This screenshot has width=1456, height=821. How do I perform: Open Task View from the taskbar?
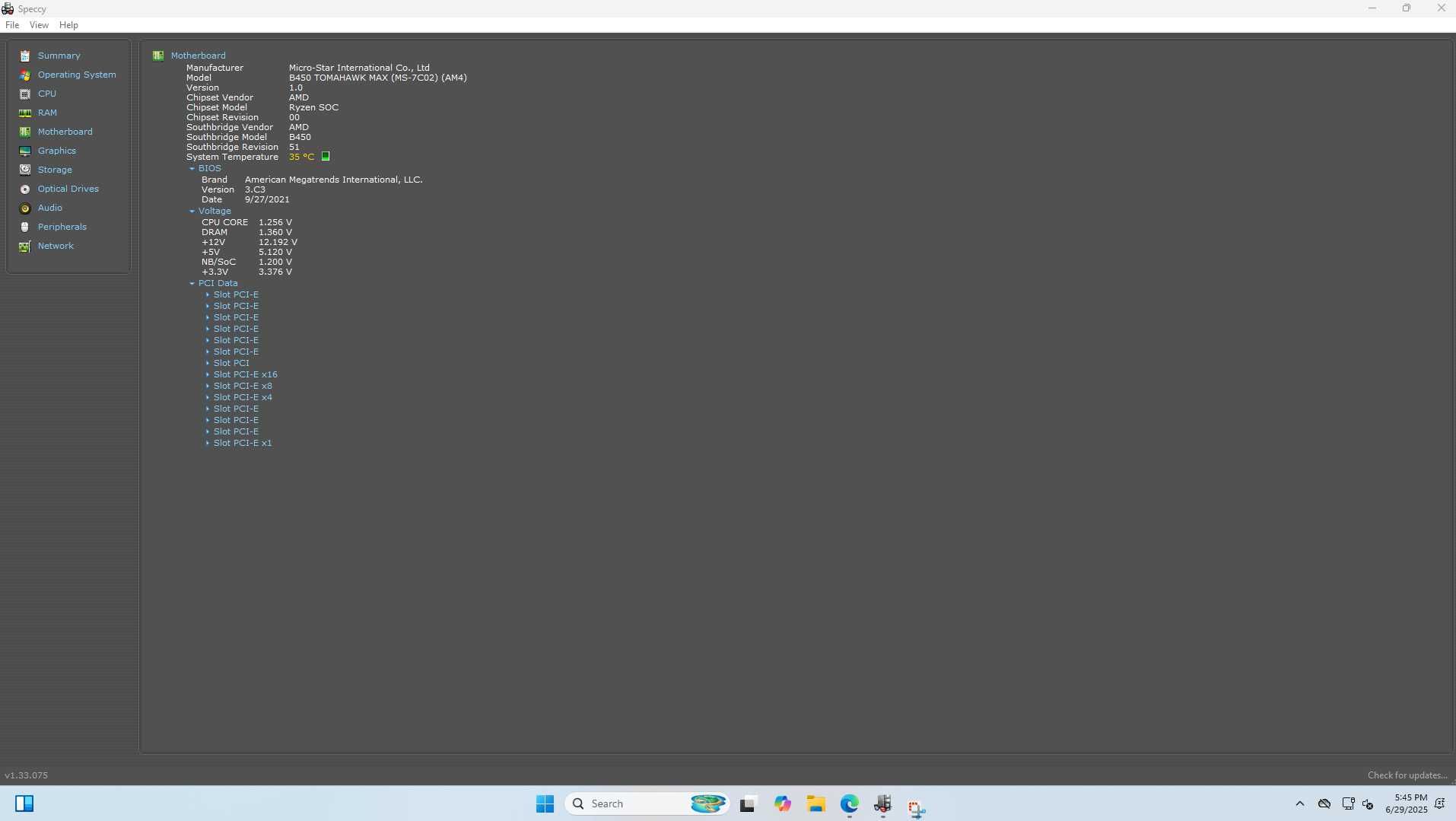pyautogui.click(x=748, y=803)
